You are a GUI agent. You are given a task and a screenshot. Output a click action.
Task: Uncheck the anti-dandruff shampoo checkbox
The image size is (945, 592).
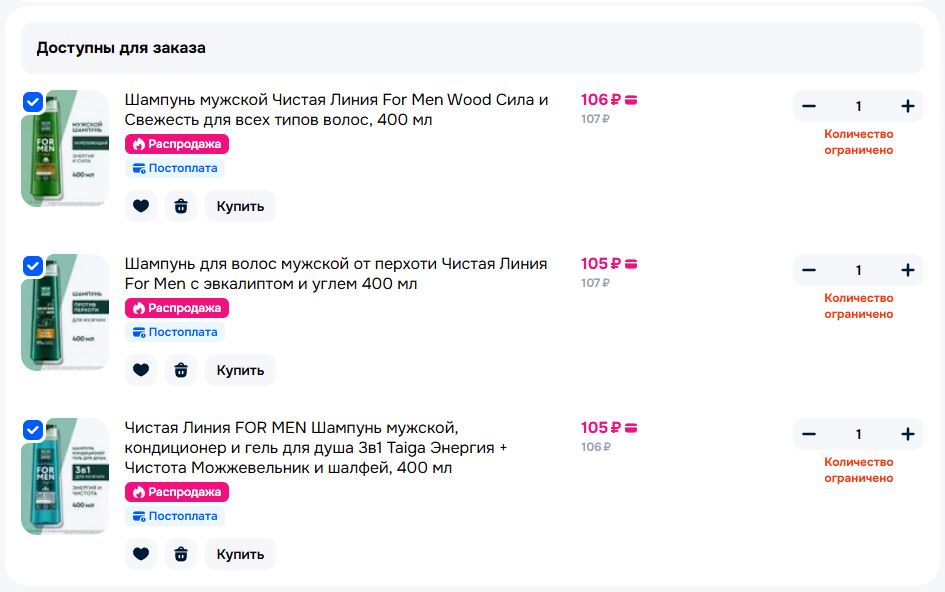(33, 266)
